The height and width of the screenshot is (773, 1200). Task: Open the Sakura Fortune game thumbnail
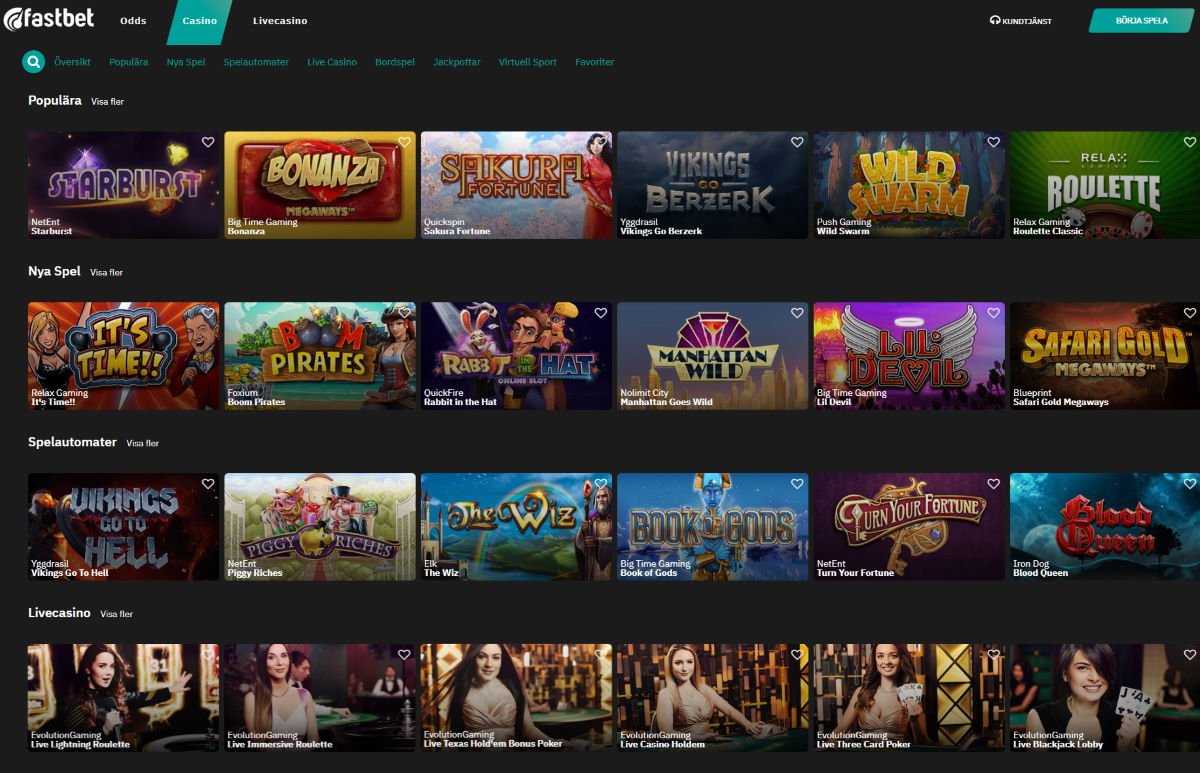pos(516,185)
